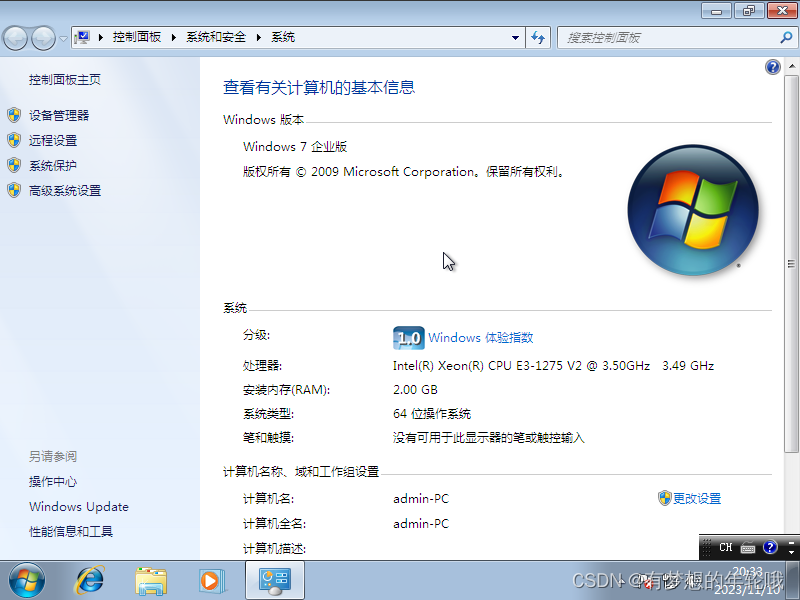Click the blue Help question mark icon
The image size is (800, 600).
coord(772,66)
